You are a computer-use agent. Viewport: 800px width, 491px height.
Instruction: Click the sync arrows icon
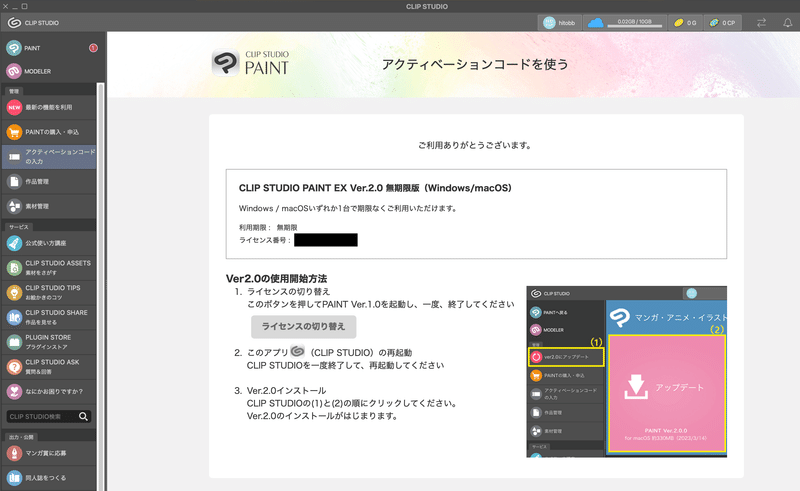coord(761,23)
